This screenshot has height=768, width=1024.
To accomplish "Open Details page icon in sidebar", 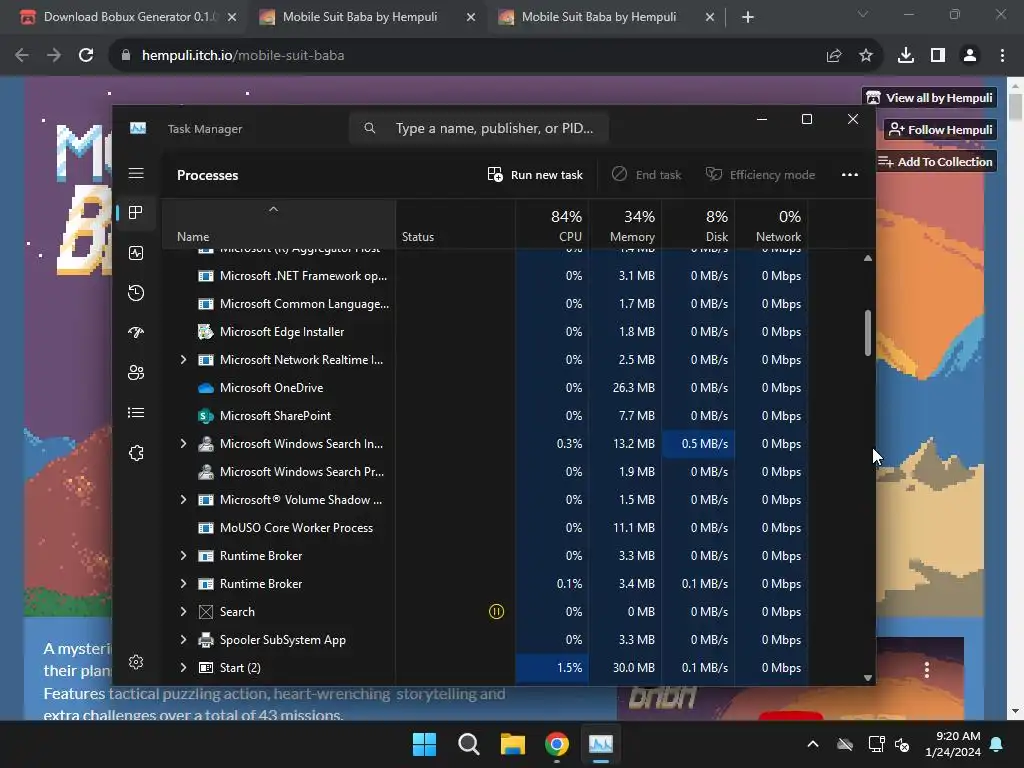I will coord(136,413).
